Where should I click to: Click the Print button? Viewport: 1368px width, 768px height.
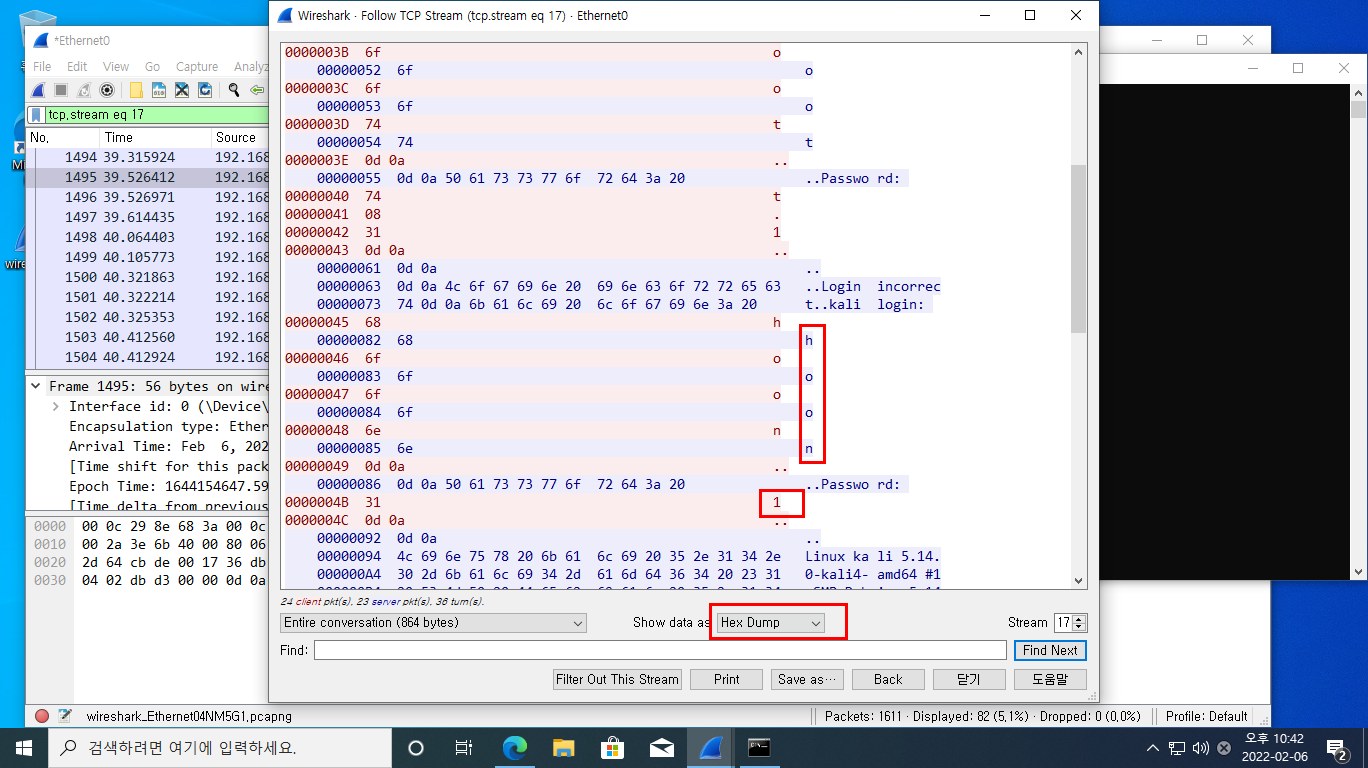[727, 679]
